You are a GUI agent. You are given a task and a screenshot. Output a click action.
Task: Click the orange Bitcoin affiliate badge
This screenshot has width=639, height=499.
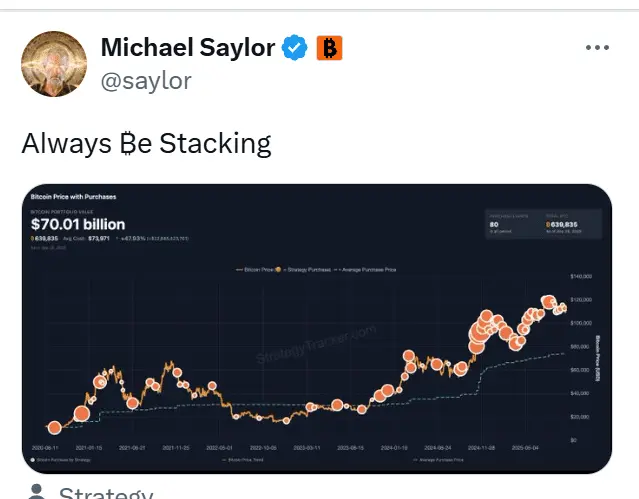pos(329,48)
